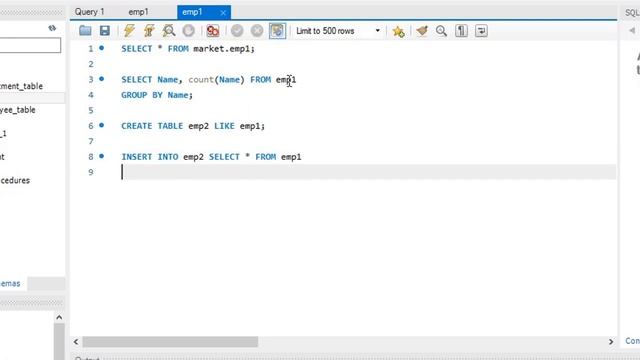Rollback transaction X icon
The height and width of the screenshot is (360, 640).
[x=257, y=31]
